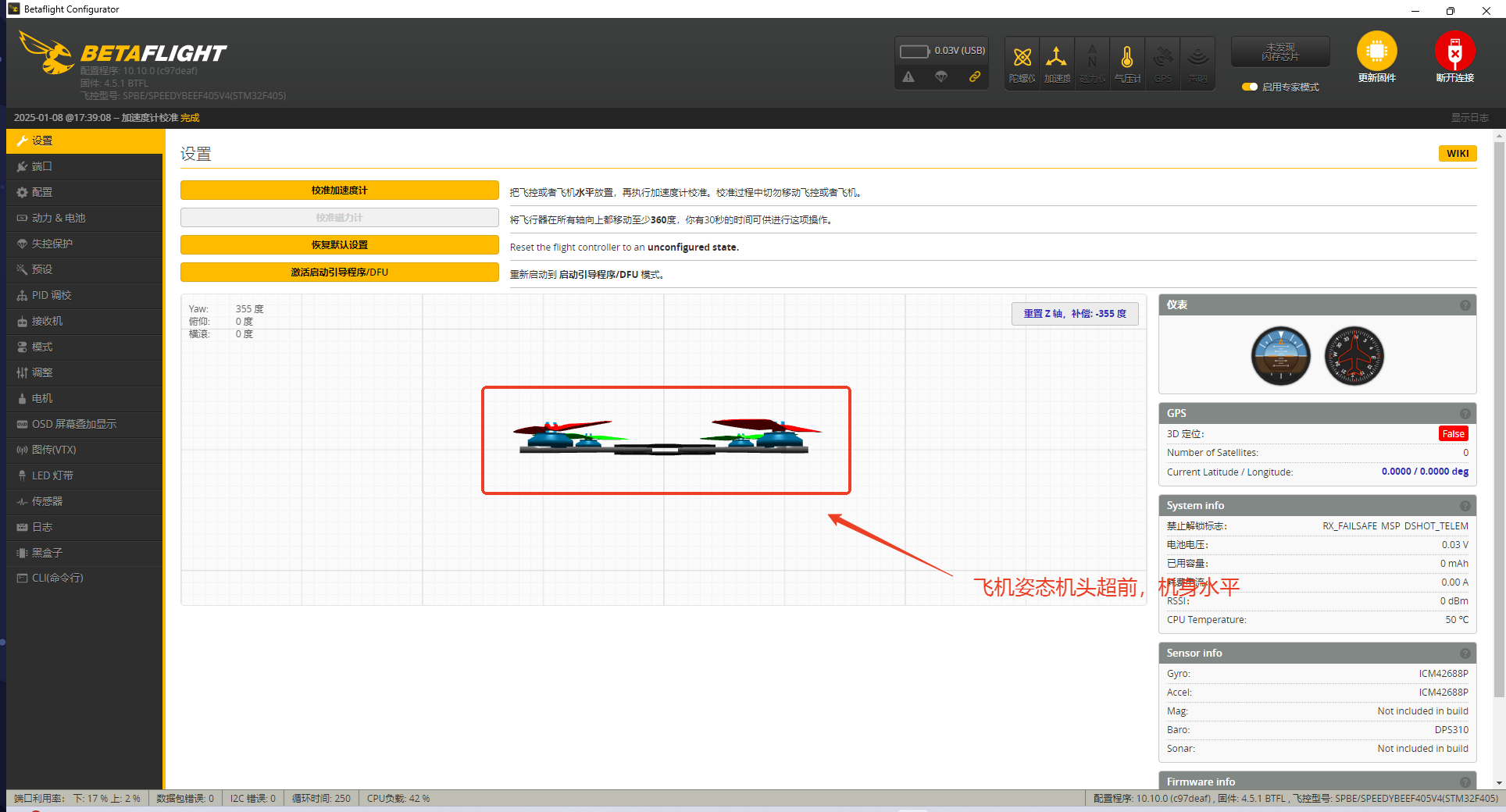Click the OSD 屏幕叠加显示 tab icon
This screenshot has height=812, width=1506.
[x=22, y=424]
